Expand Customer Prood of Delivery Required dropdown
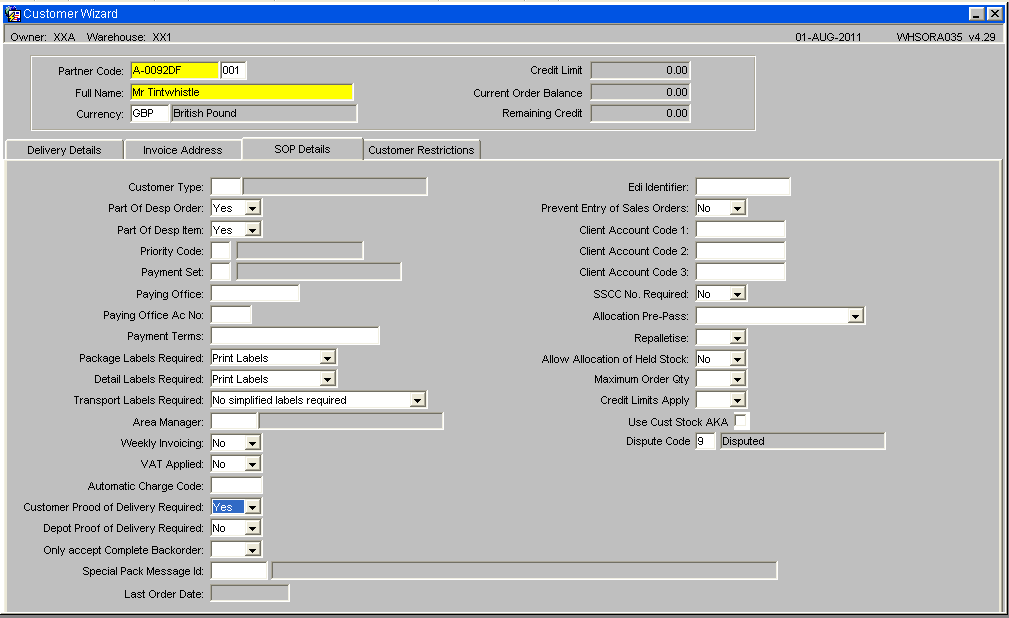Image resolution: width=1009 pixels, height=618 pixels. coord(253,507)
